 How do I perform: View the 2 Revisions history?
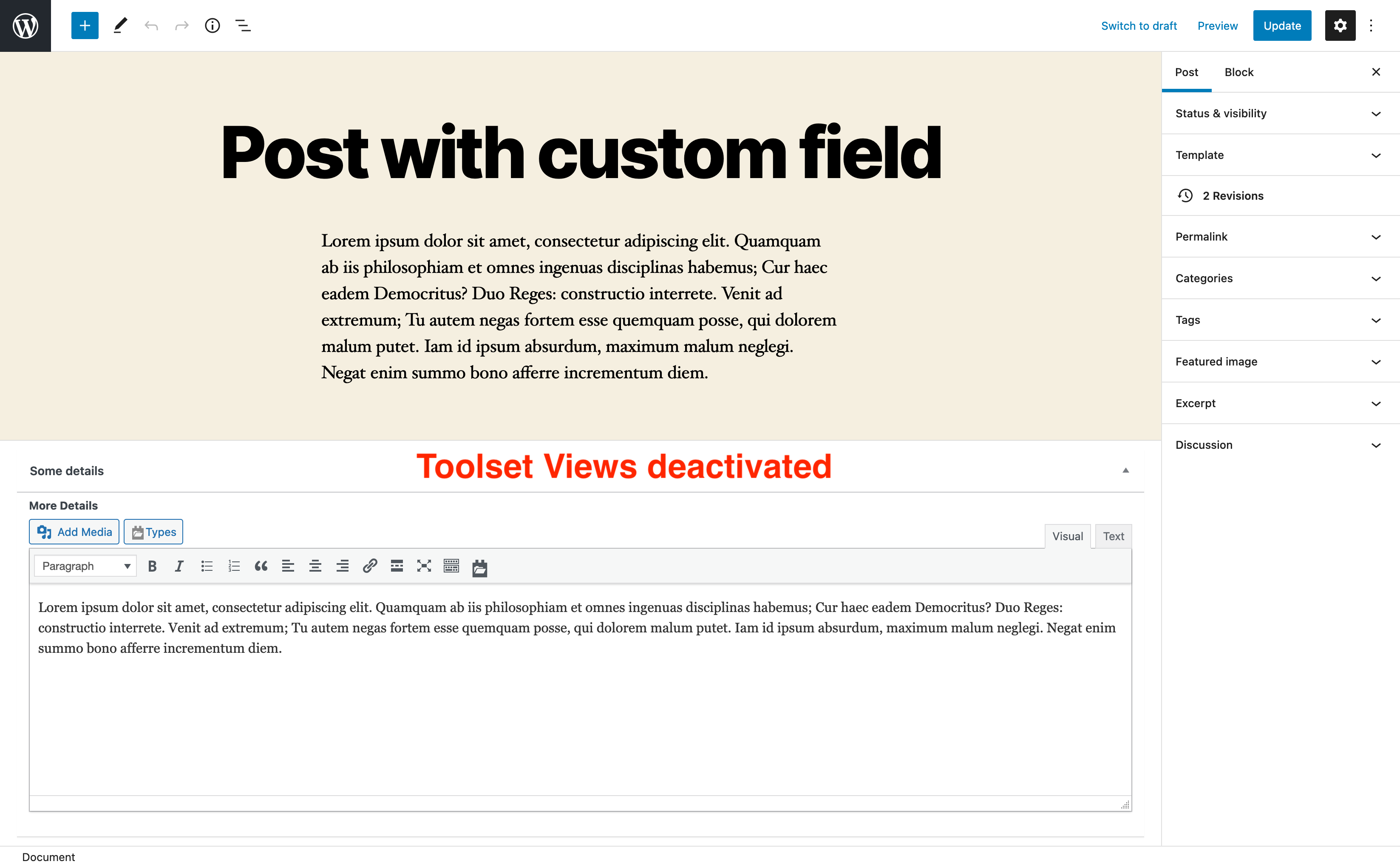[1281, 195]
